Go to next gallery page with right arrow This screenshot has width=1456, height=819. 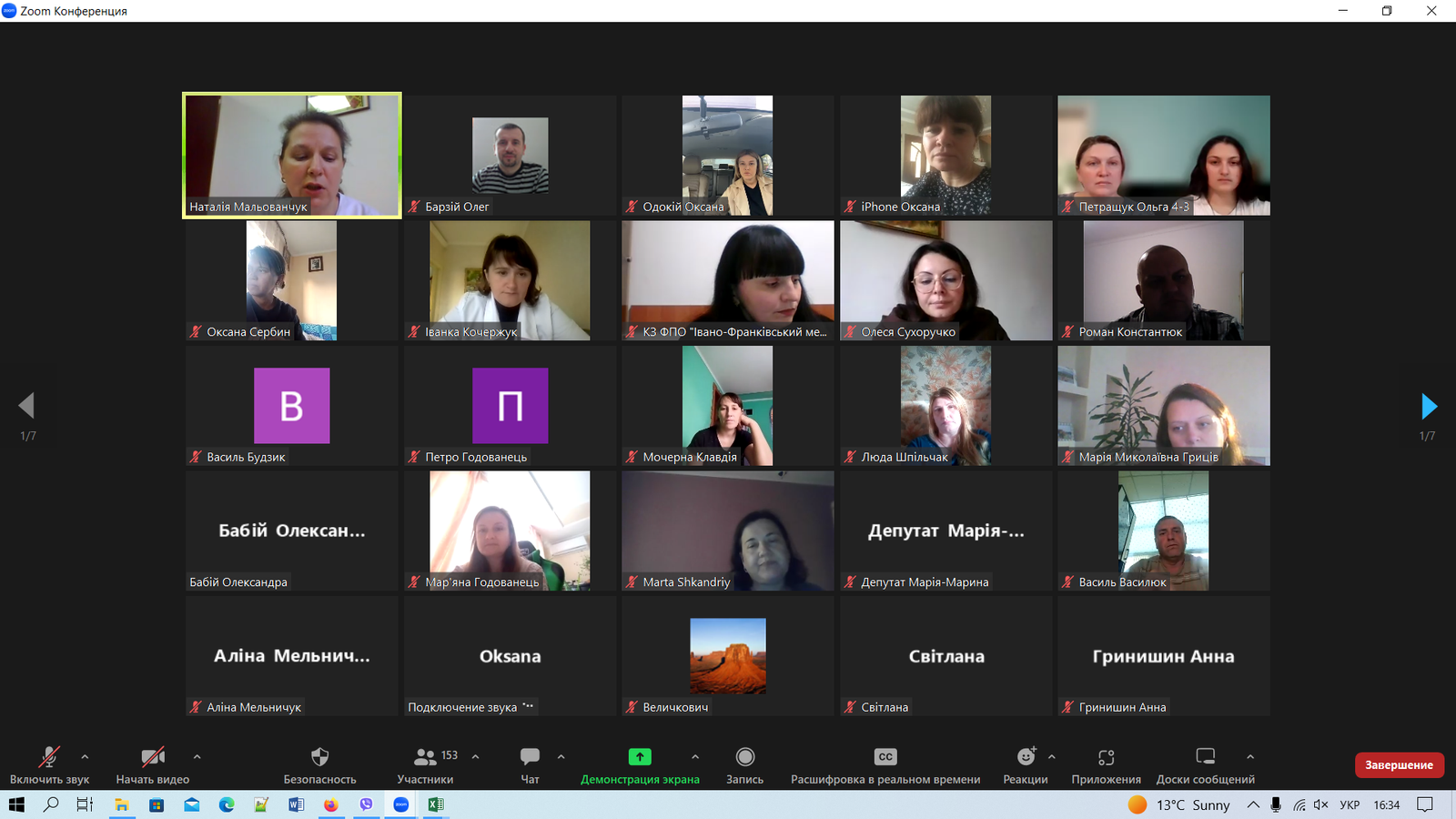[1428, 406]
